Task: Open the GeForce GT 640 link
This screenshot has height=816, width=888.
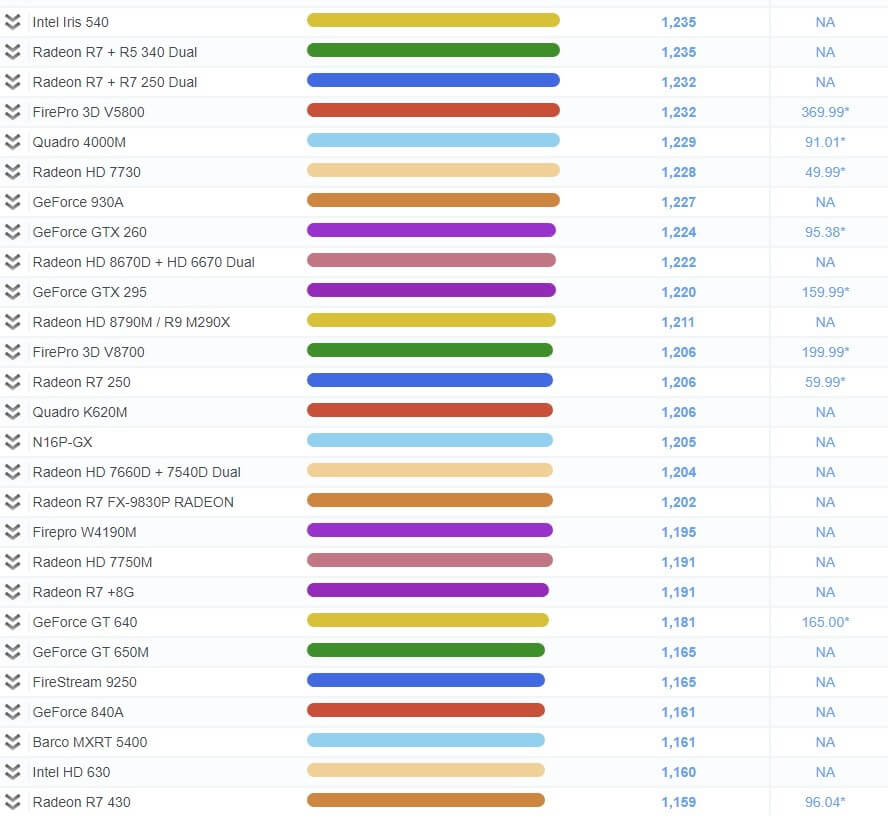Action: point(85,622)
